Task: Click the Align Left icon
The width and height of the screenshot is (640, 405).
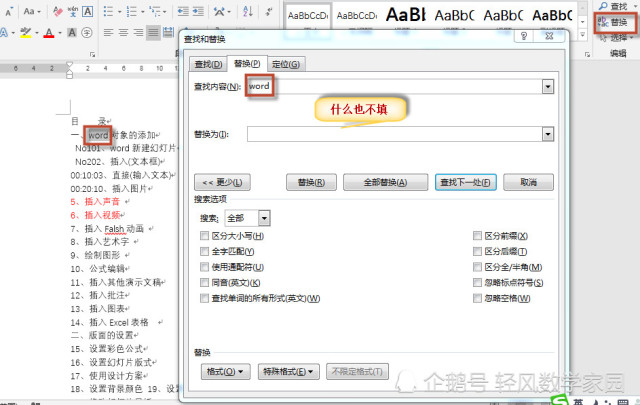Action: 108,32
